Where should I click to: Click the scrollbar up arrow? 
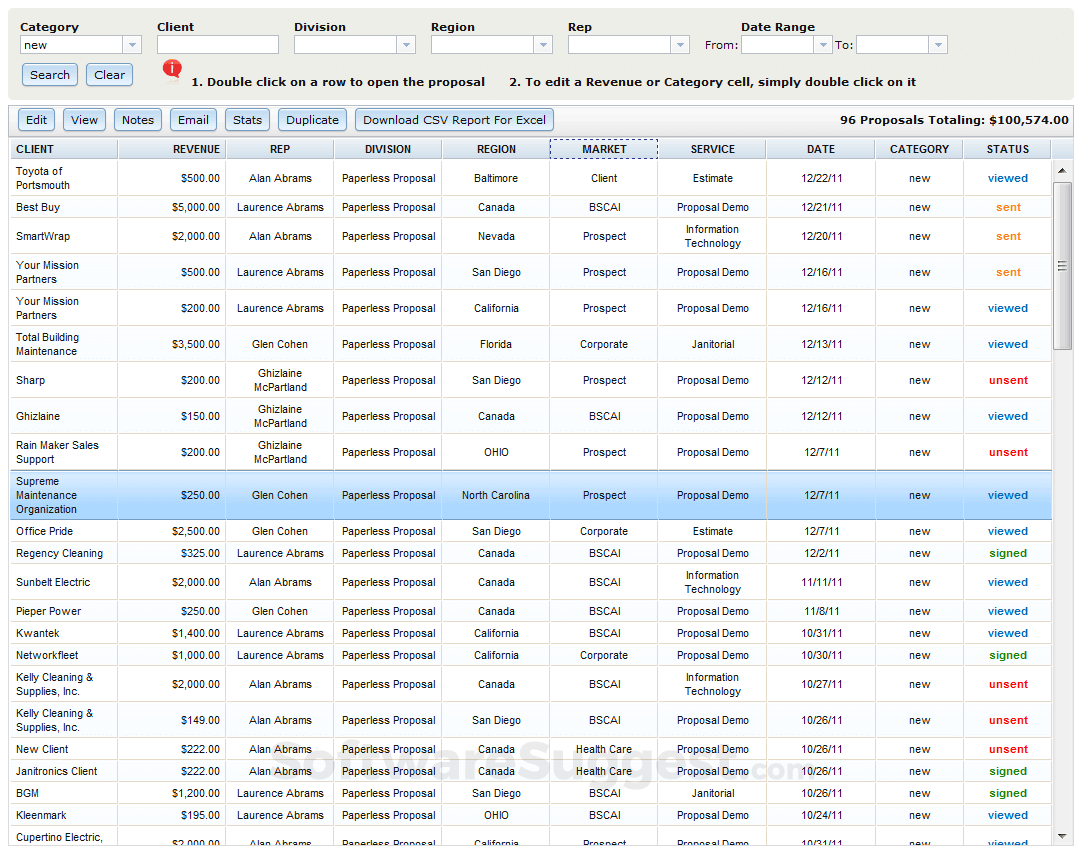click(1062, 170)
